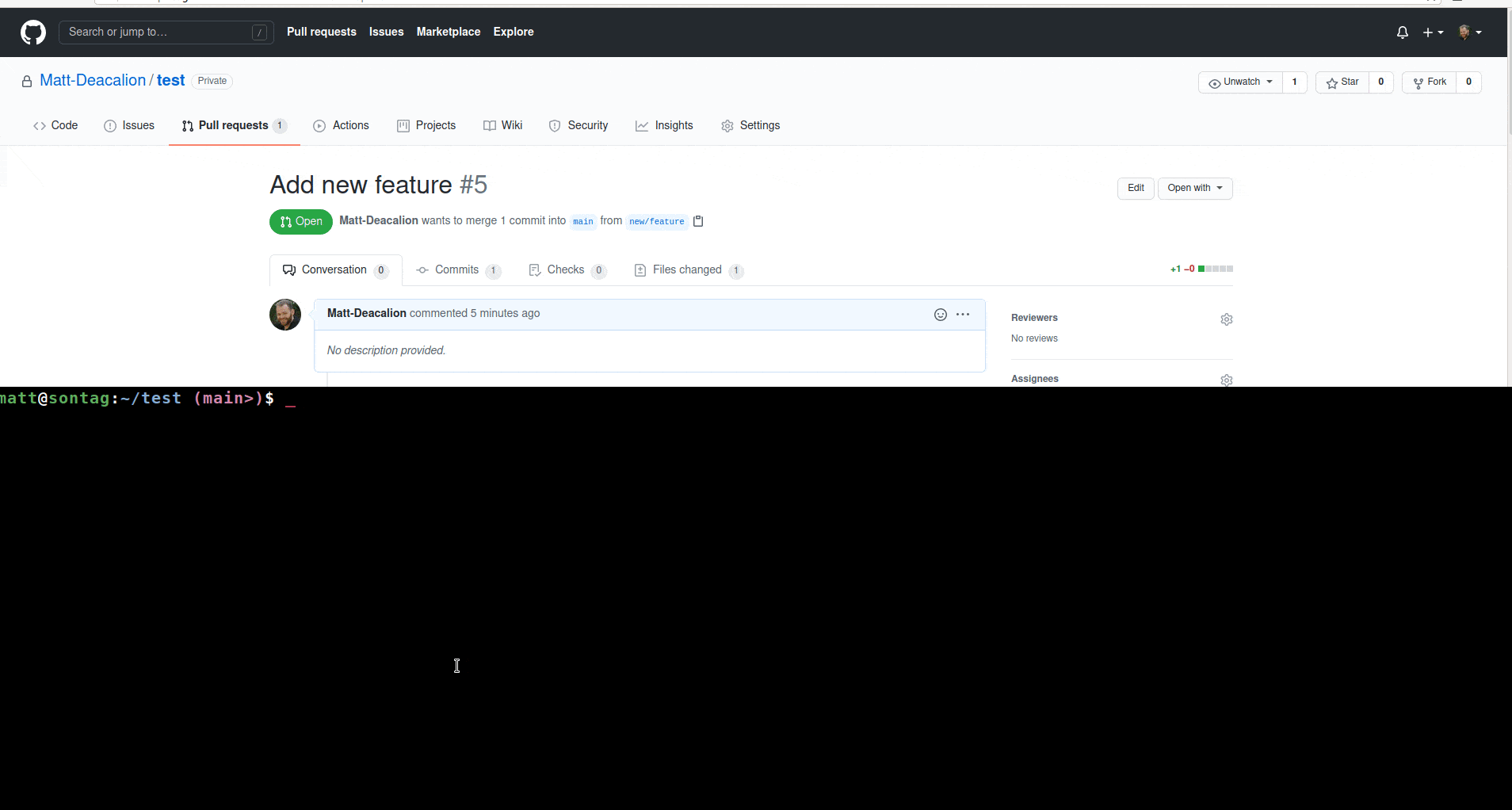The image size is (1512, 810).
Task: Click the Unwatch button
Action: coord(1240,82)
